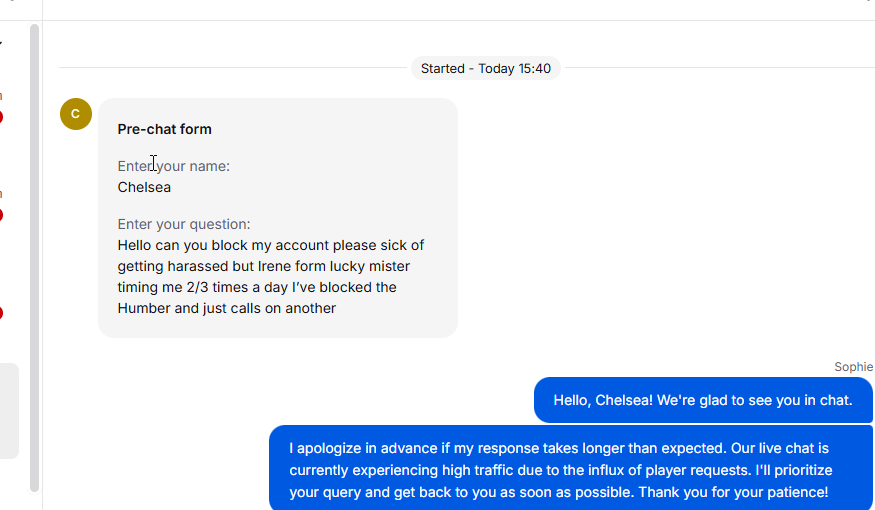Click the lowest red unread badge
Viewport: 875px width, 510px height.
point(1,313)
